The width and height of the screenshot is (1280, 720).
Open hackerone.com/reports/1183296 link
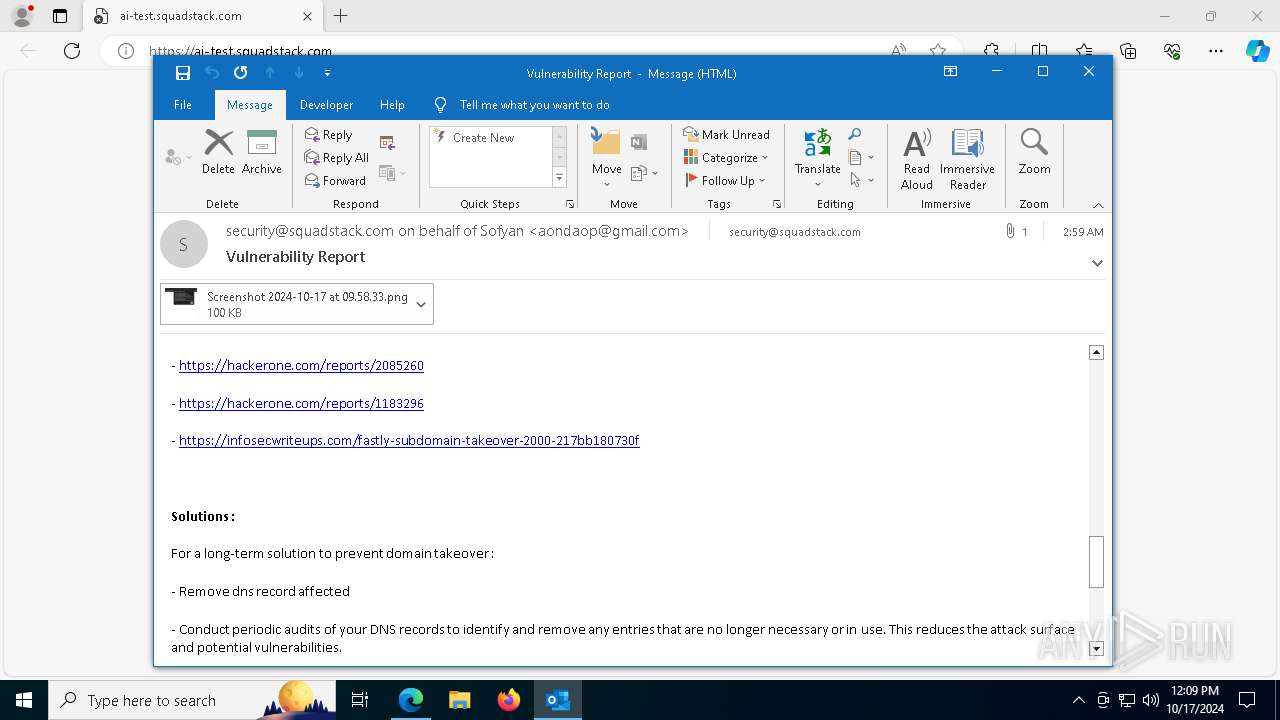(301, 404)
